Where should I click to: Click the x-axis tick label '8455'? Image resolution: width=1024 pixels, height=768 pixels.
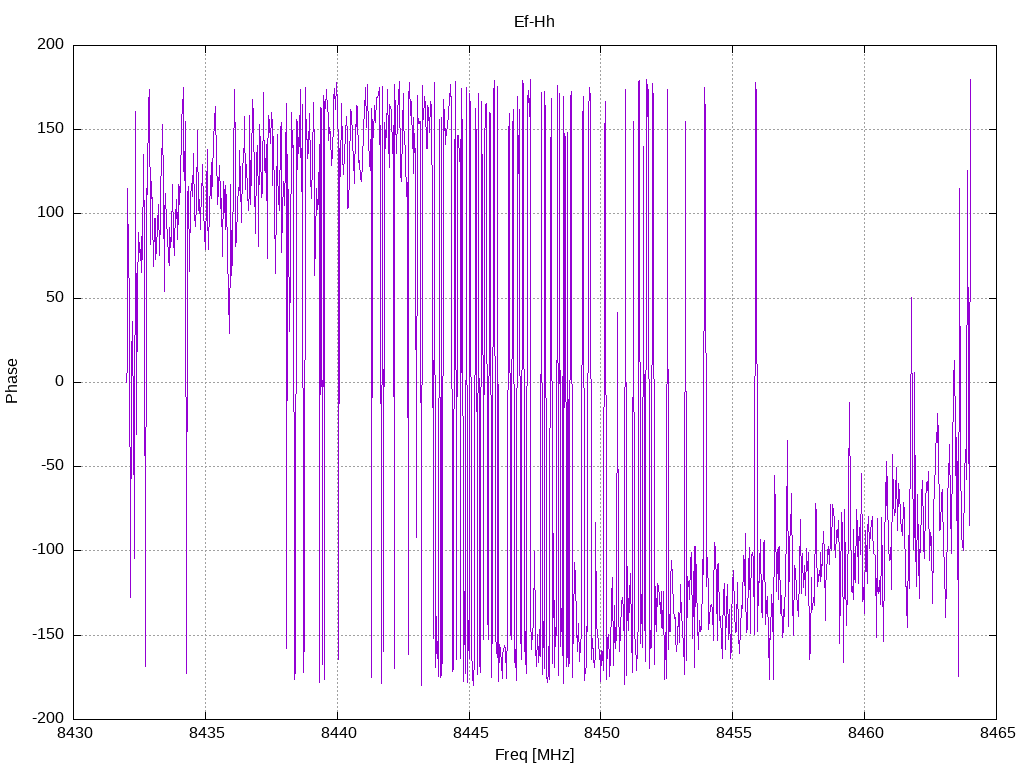[734, 733]
